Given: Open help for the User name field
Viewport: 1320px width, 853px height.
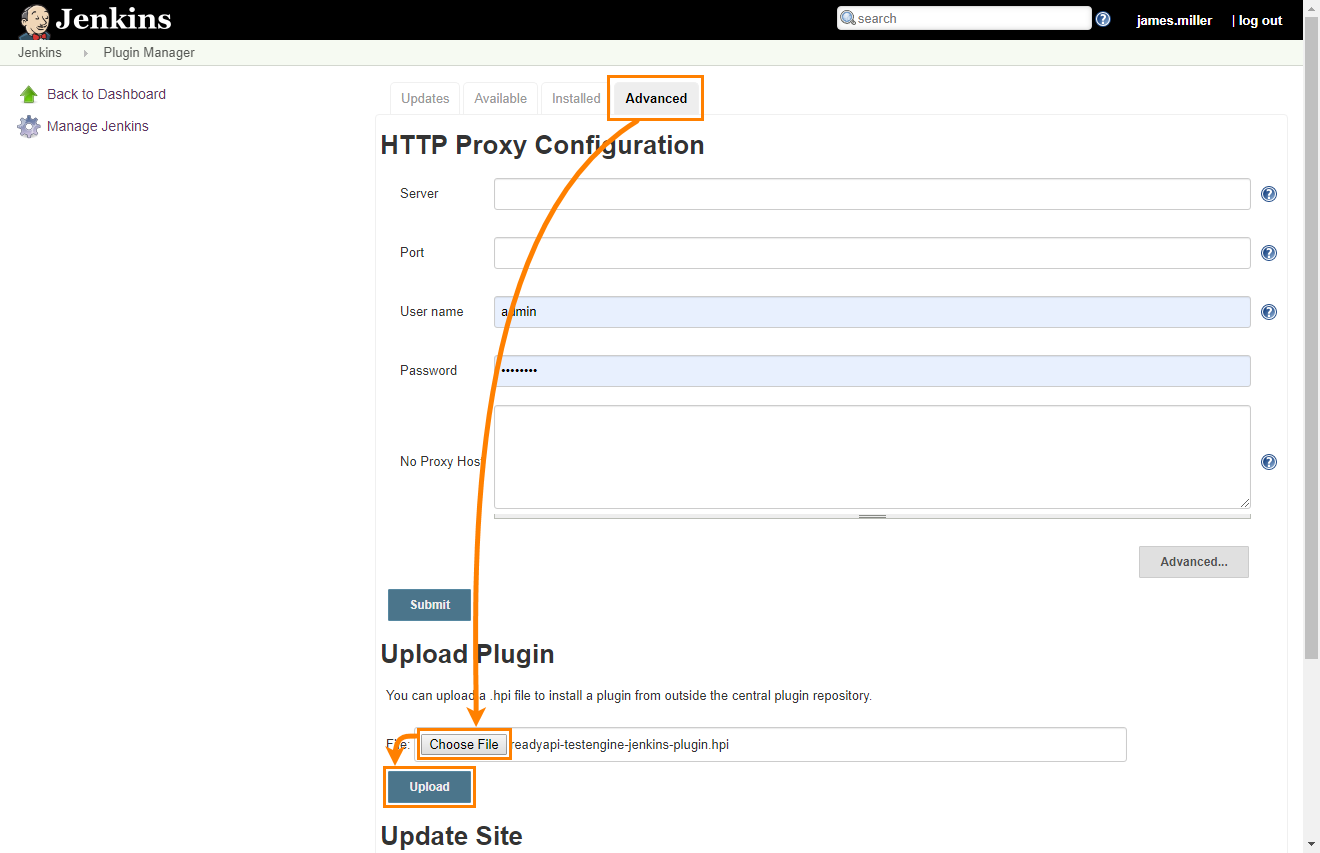Looking at the screenshot, I should click(x=1268, y=311).
